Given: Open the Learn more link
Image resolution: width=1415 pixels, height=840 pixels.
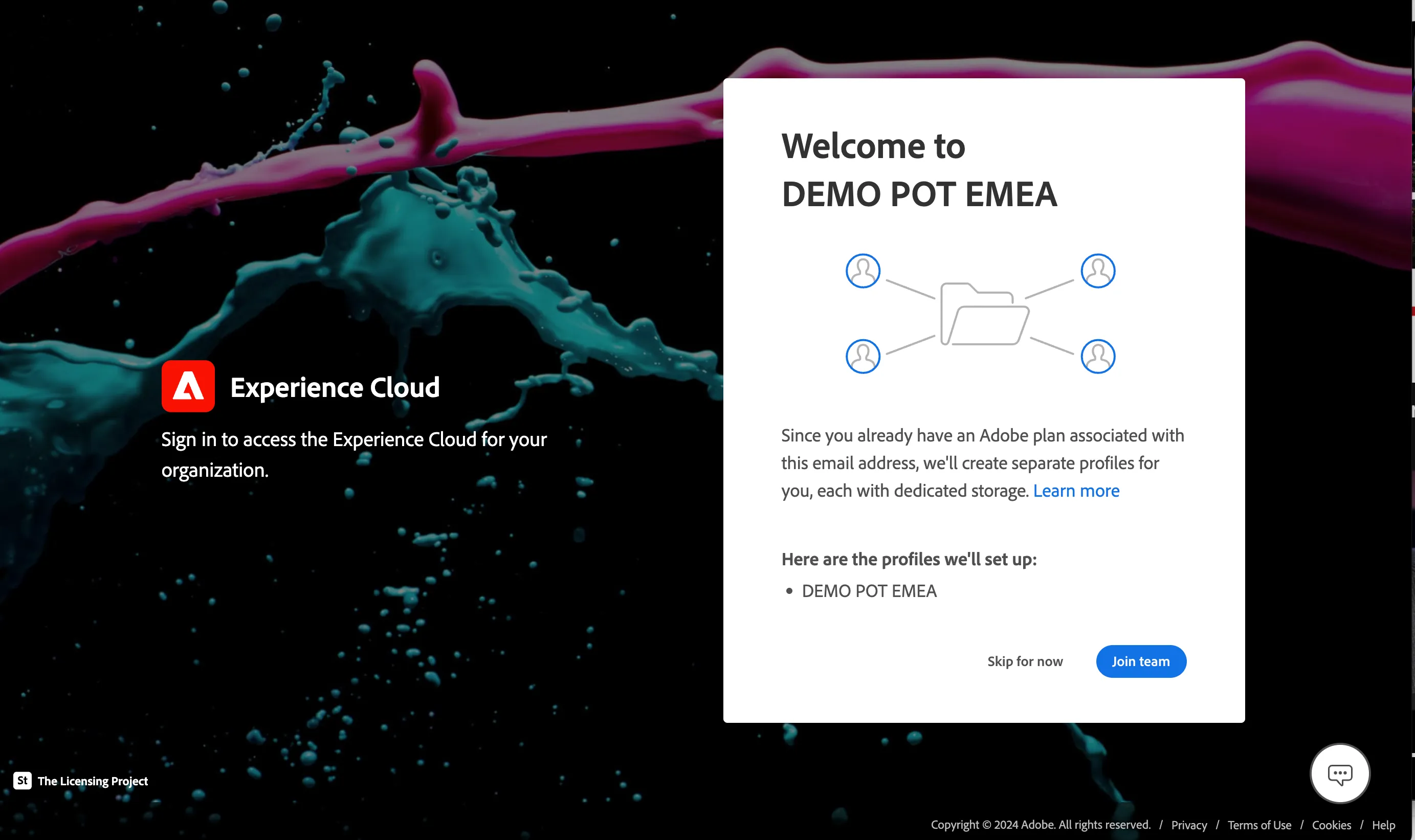Looking at the screenshot, I should [1076, 491].
